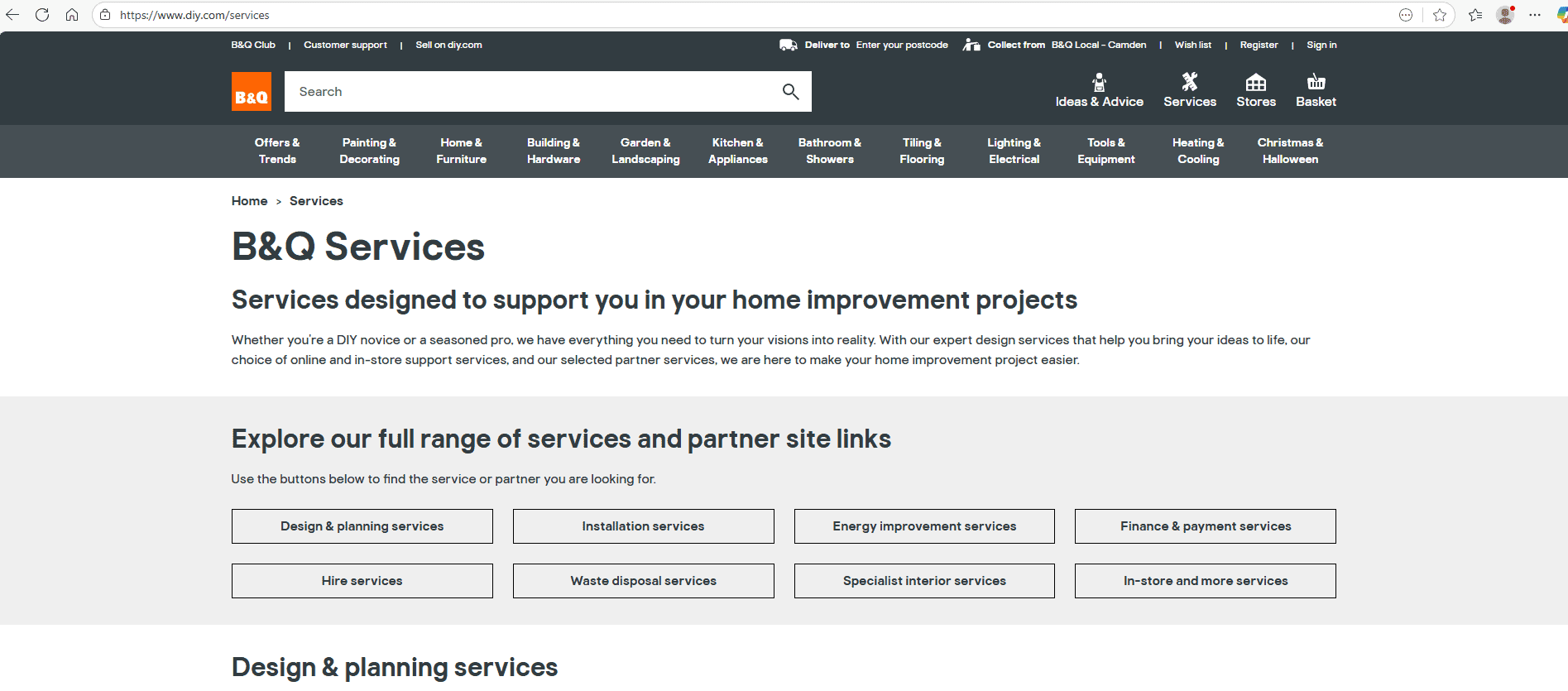Click the Sign in link
Screen dimensions: 1568x691
[x=1321, y=45]
